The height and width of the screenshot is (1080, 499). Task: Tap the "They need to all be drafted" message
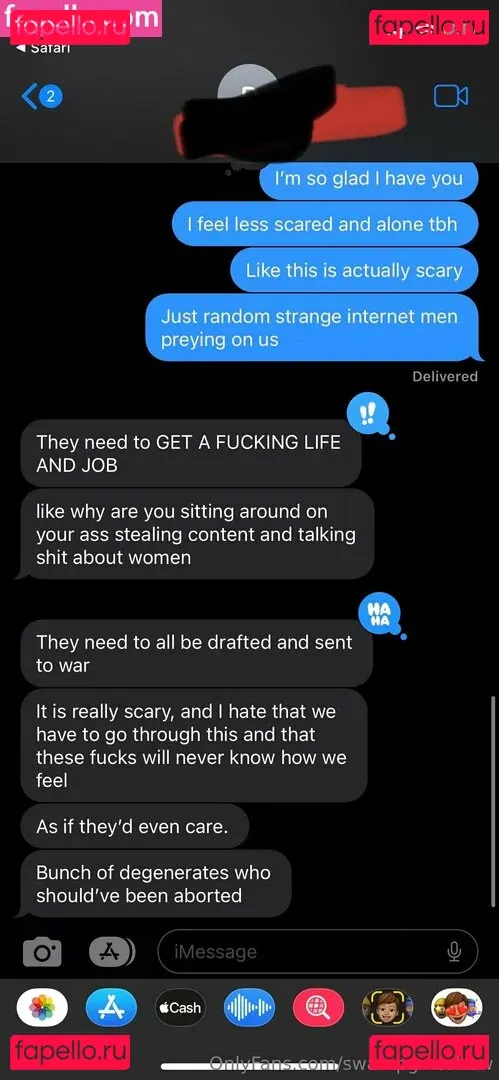(x=195, y=654)
